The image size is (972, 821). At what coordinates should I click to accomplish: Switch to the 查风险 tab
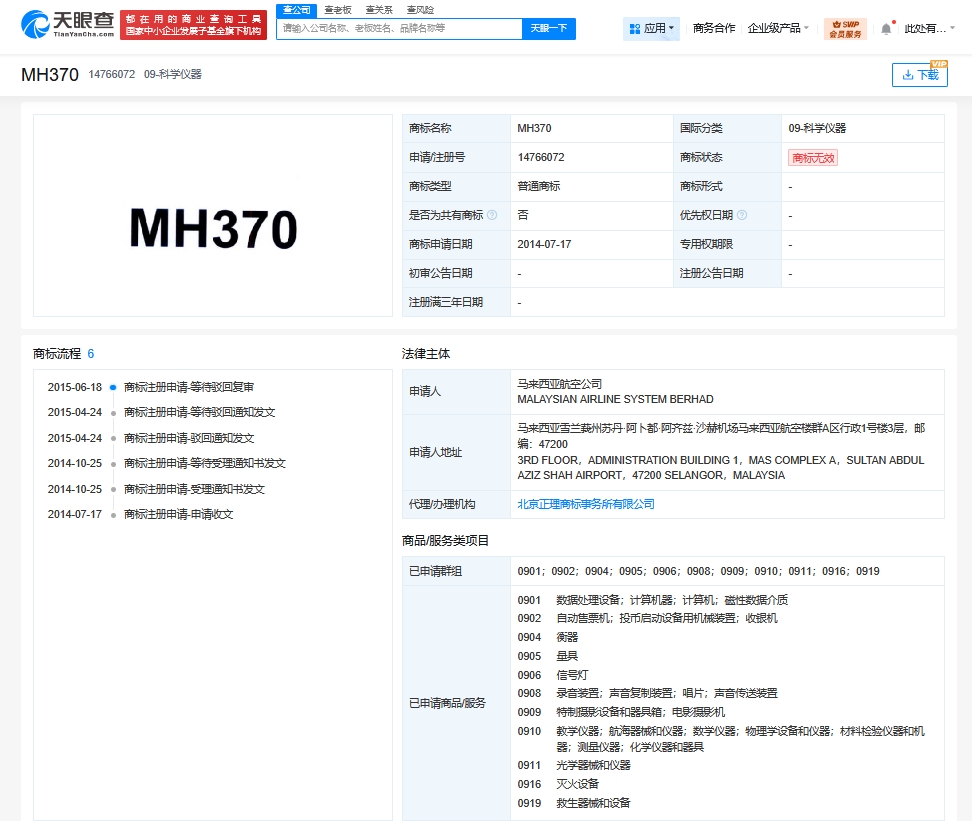(420, 9)
